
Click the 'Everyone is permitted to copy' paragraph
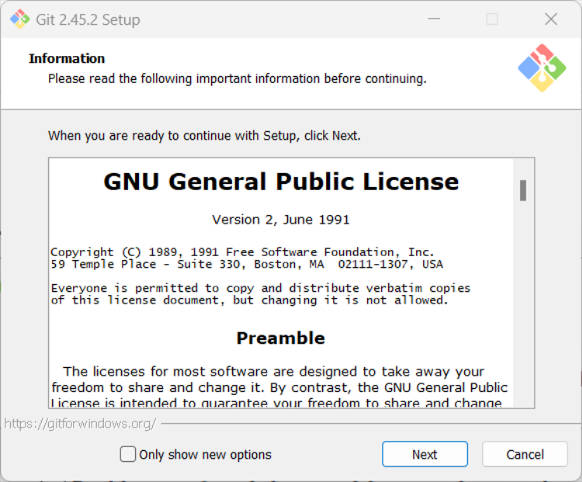click(x=261, y=294)
